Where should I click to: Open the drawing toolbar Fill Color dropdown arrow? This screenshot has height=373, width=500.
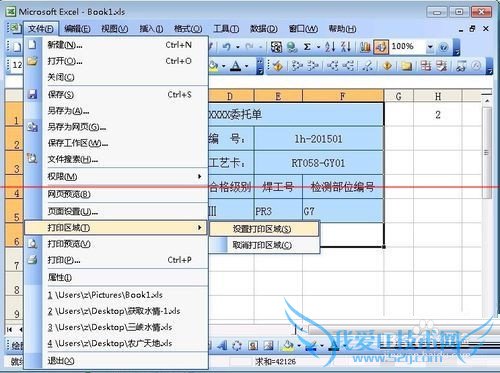pyautogui.click(x=299, y=346)
